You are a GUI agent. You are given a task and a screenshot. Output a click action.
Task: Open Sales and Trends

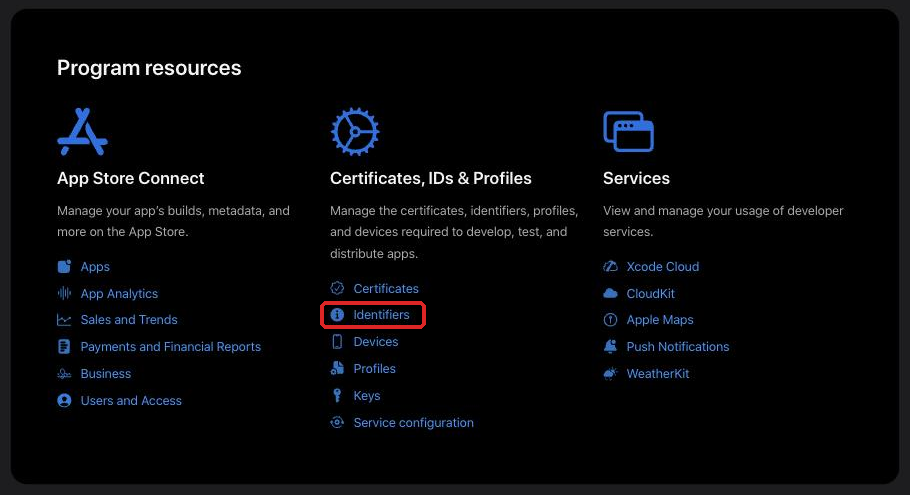(129, 320)
